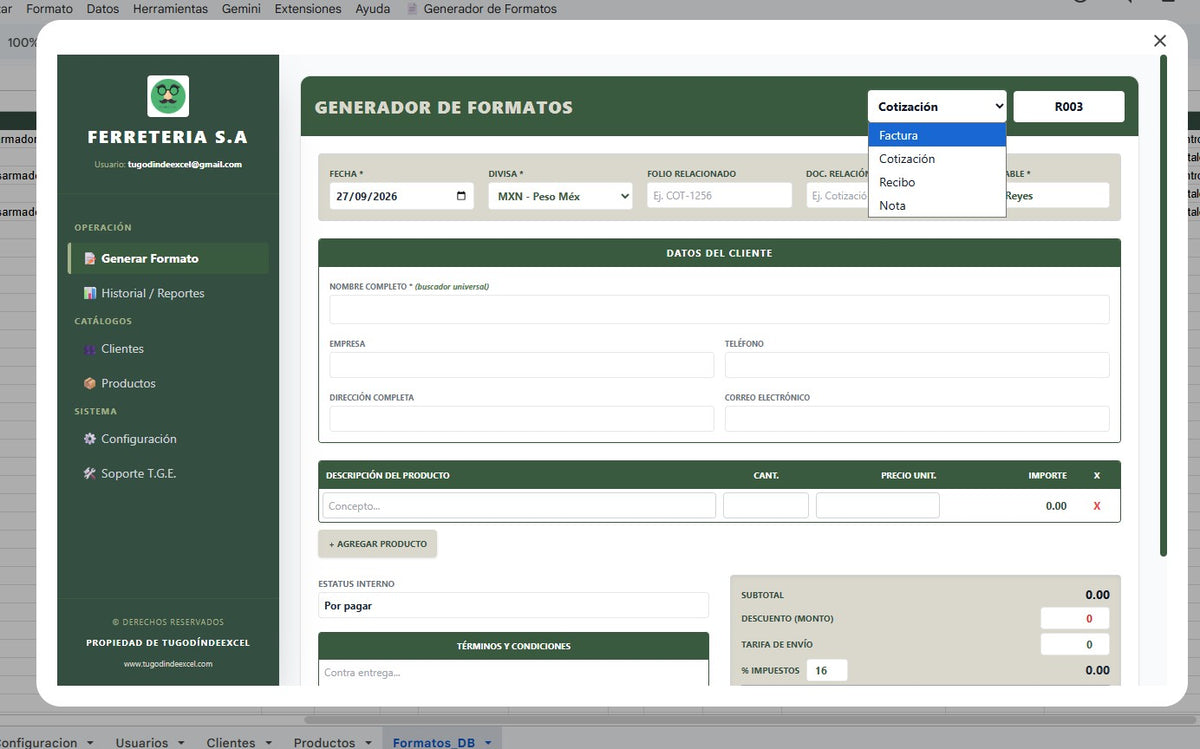Go to Generar Formato in sidebar
The image size is (1200, 749).
pos(168,258)
